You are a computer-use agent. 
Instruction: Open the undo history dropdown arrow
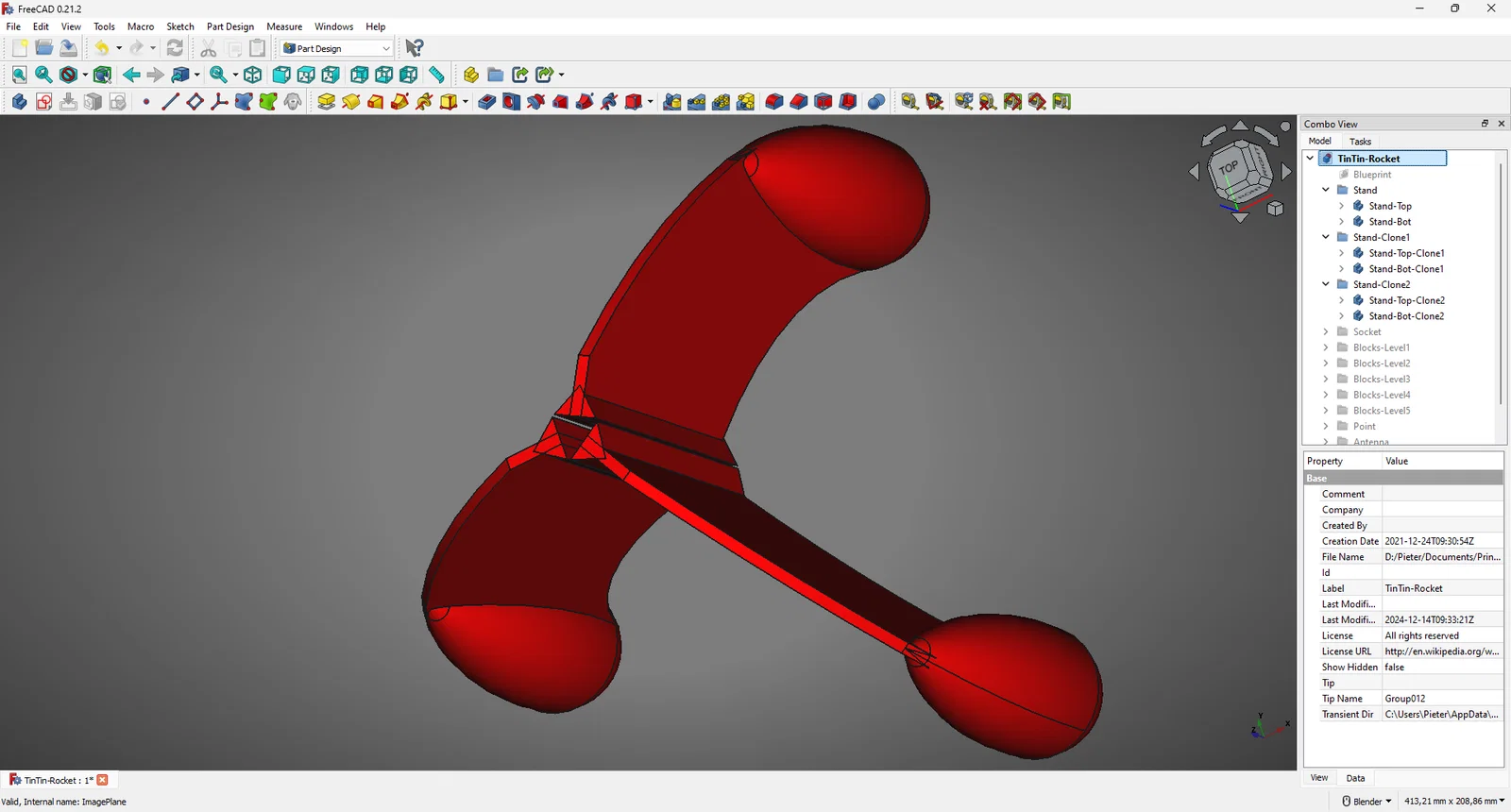(x=119, y=48)
